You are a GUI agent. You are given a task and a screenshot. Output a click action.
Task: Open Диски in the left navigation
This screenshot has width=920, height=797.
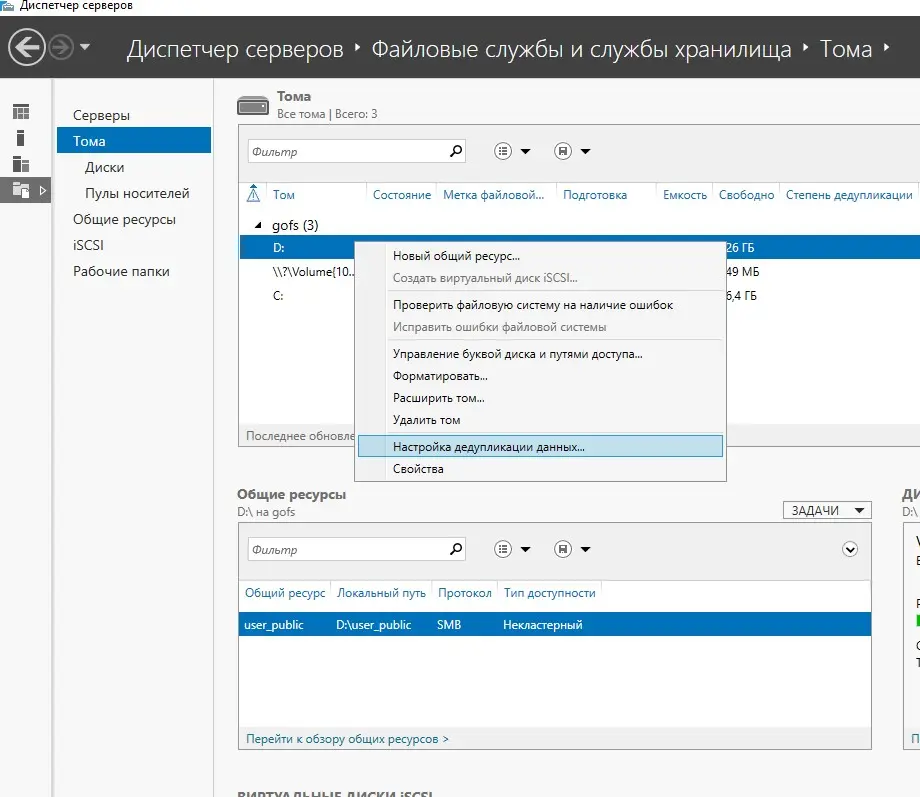104,167
